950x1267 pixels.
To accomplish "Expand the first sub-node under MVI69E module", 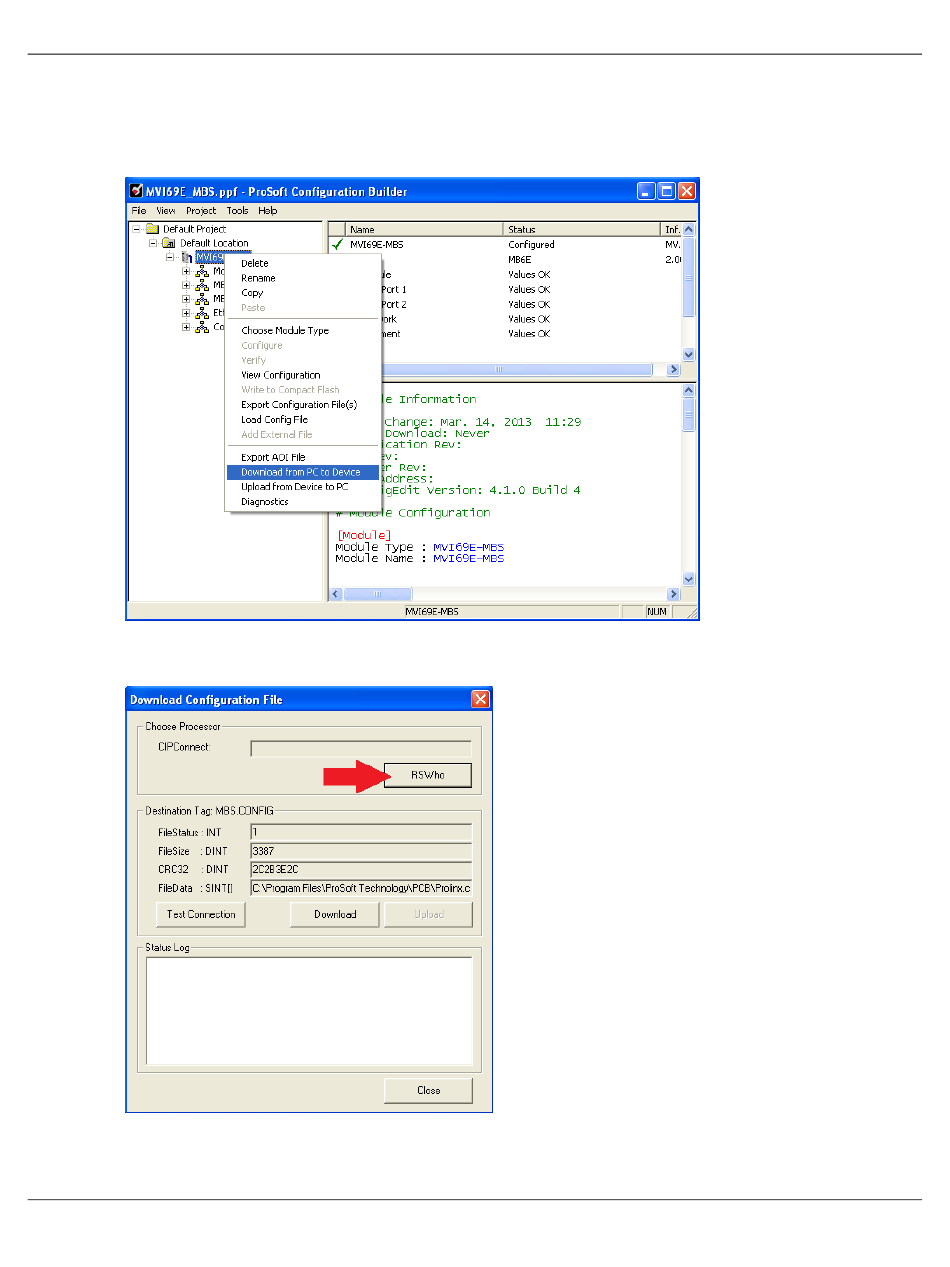I will click(x=186, y=271).
